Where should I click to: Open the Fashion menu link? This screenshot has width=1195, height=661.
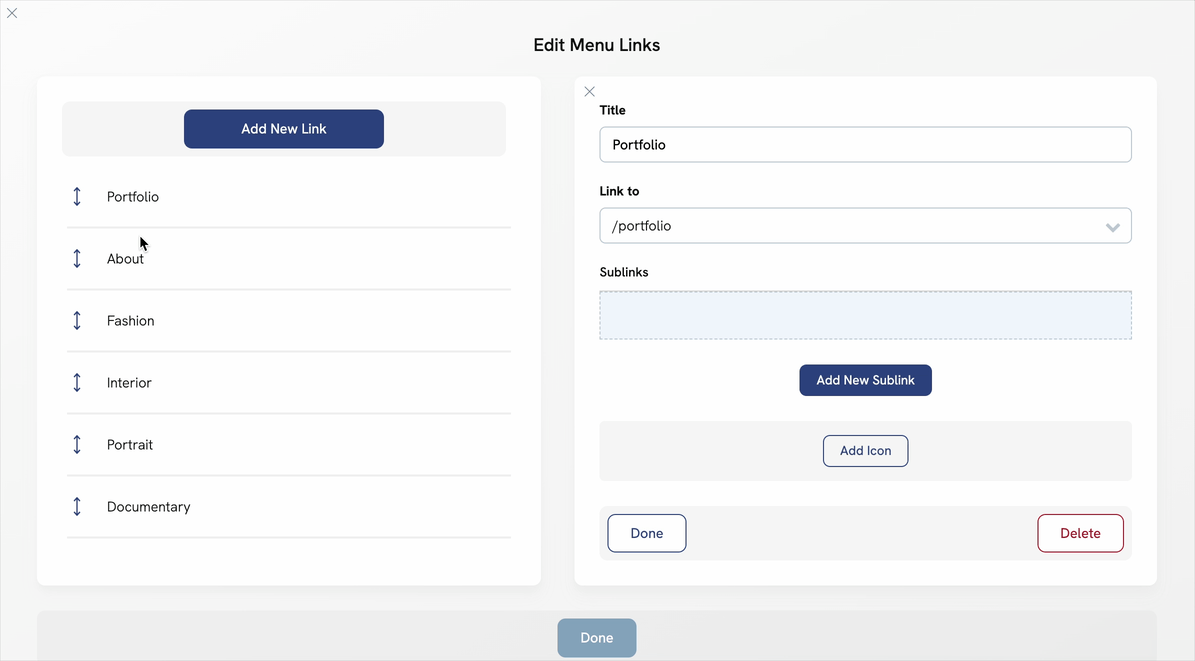pos(130,321)
